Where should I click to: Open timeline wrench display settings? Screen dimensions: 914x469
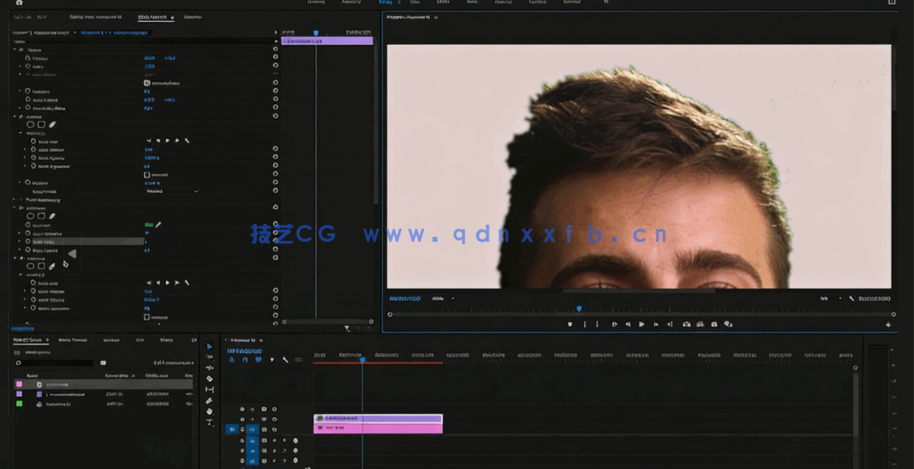click(x=285, y=360)
